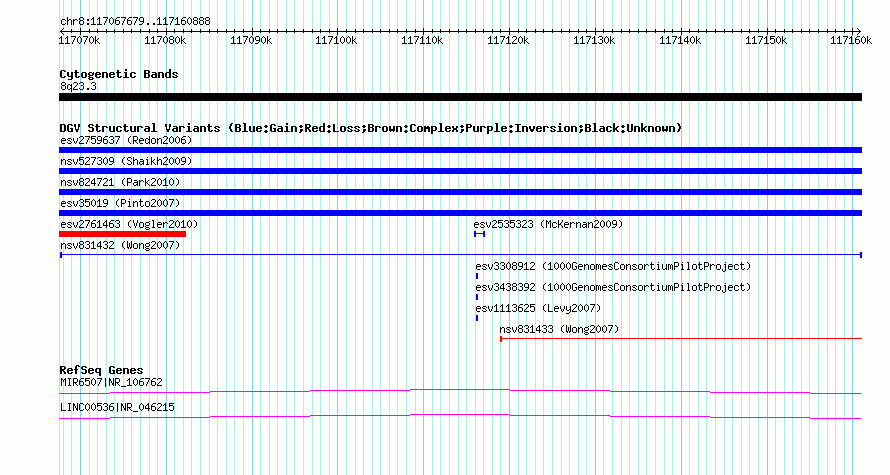The height and width of the screenshot is (475, 890).
Task: Click the 117120k ruler label
Action: pos(509,41)
